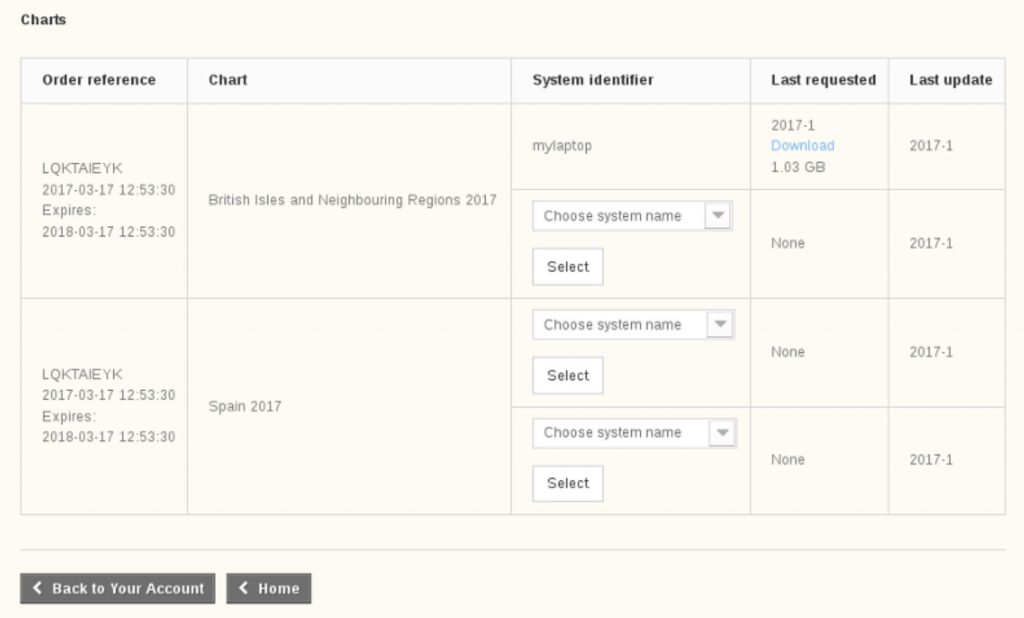This screenshot has width=1024, height=618.
Task: Expand last Spain 2017 system name dropdown
Action: [x=632, y=433]
